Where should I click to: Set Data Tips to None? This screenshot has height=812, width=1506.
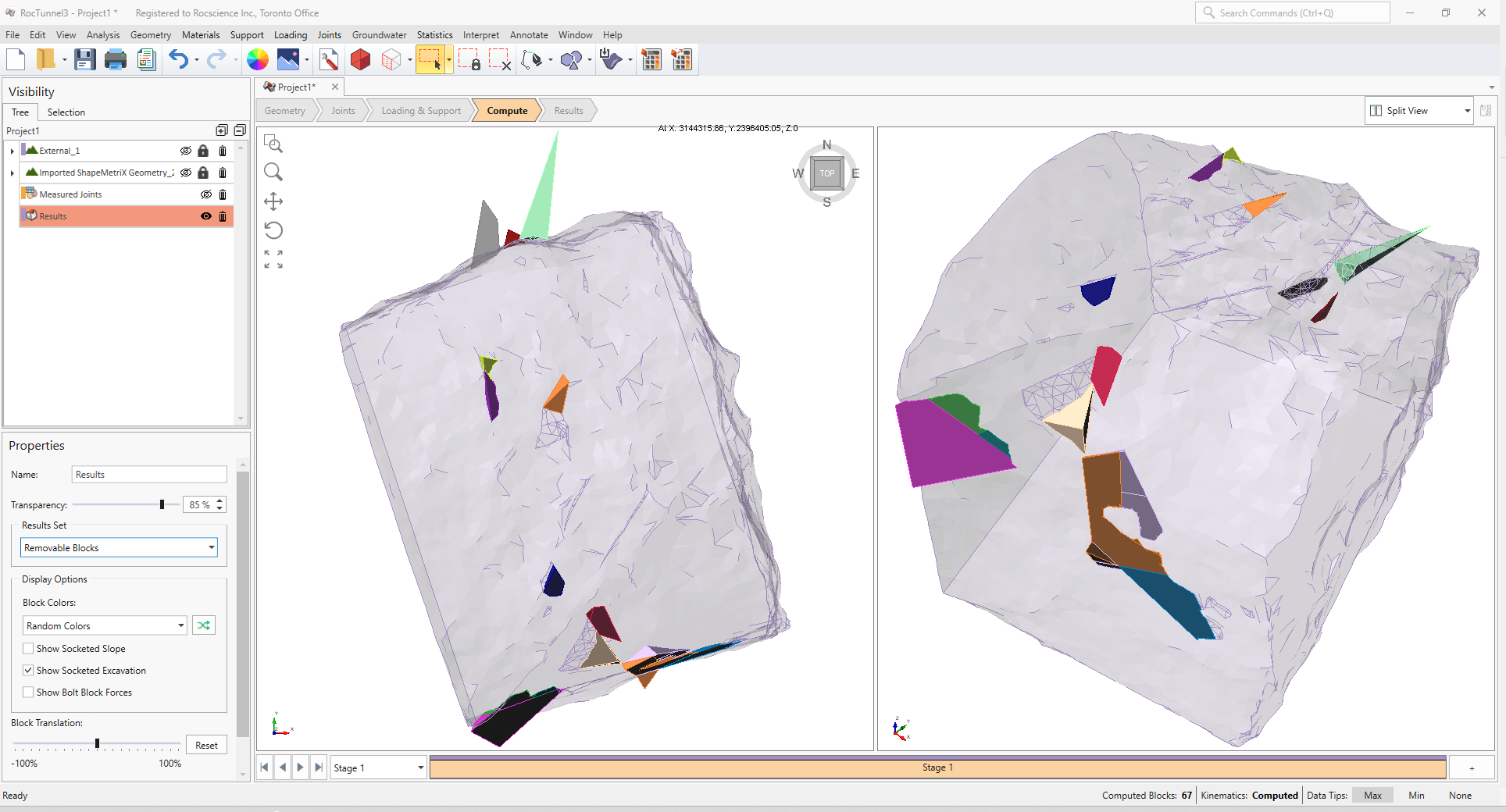1460,796
